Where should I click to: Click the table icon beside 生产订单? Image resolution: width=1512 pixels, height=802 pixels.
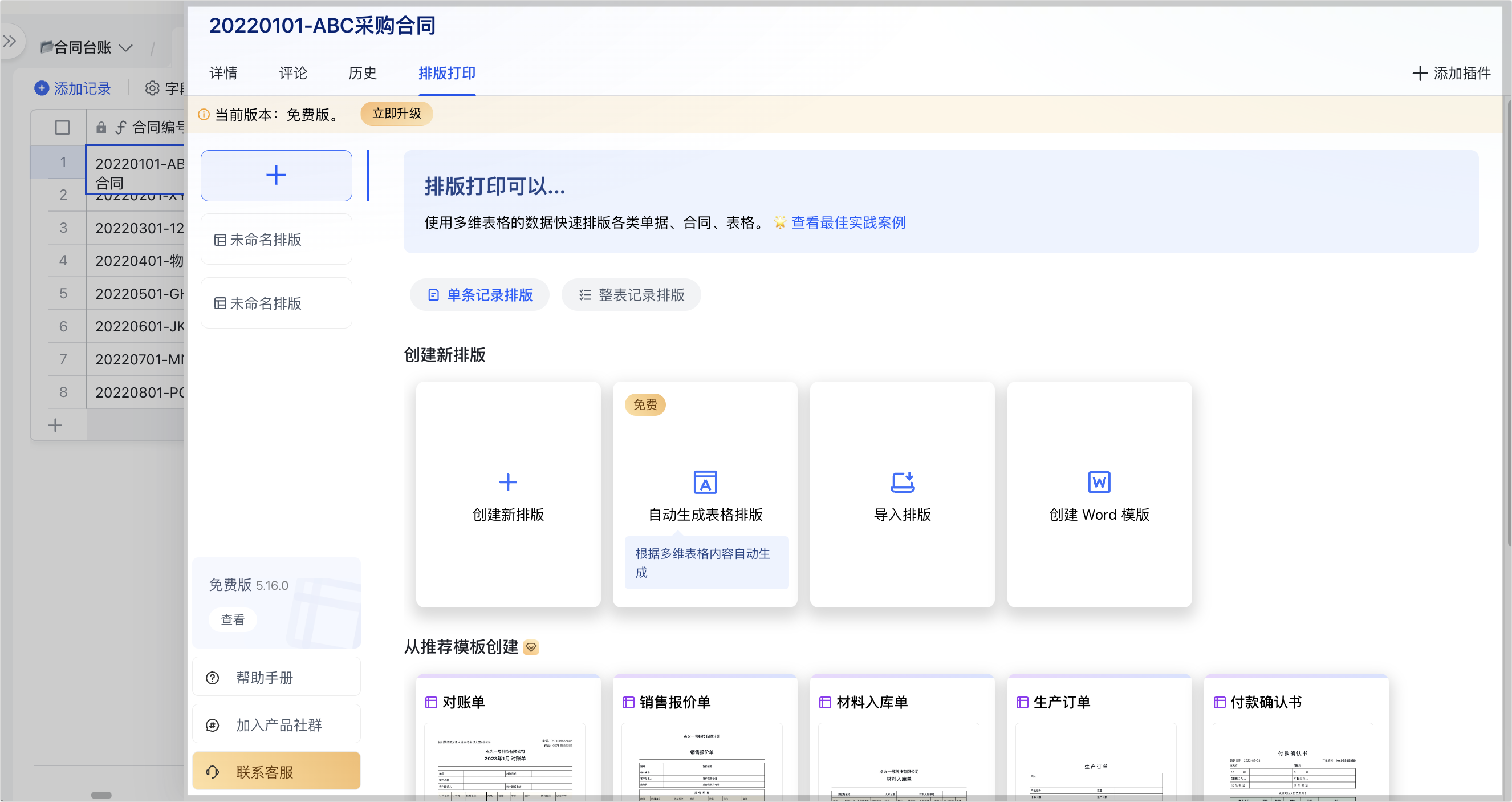pyautogui.click(x=1022, y=702)
